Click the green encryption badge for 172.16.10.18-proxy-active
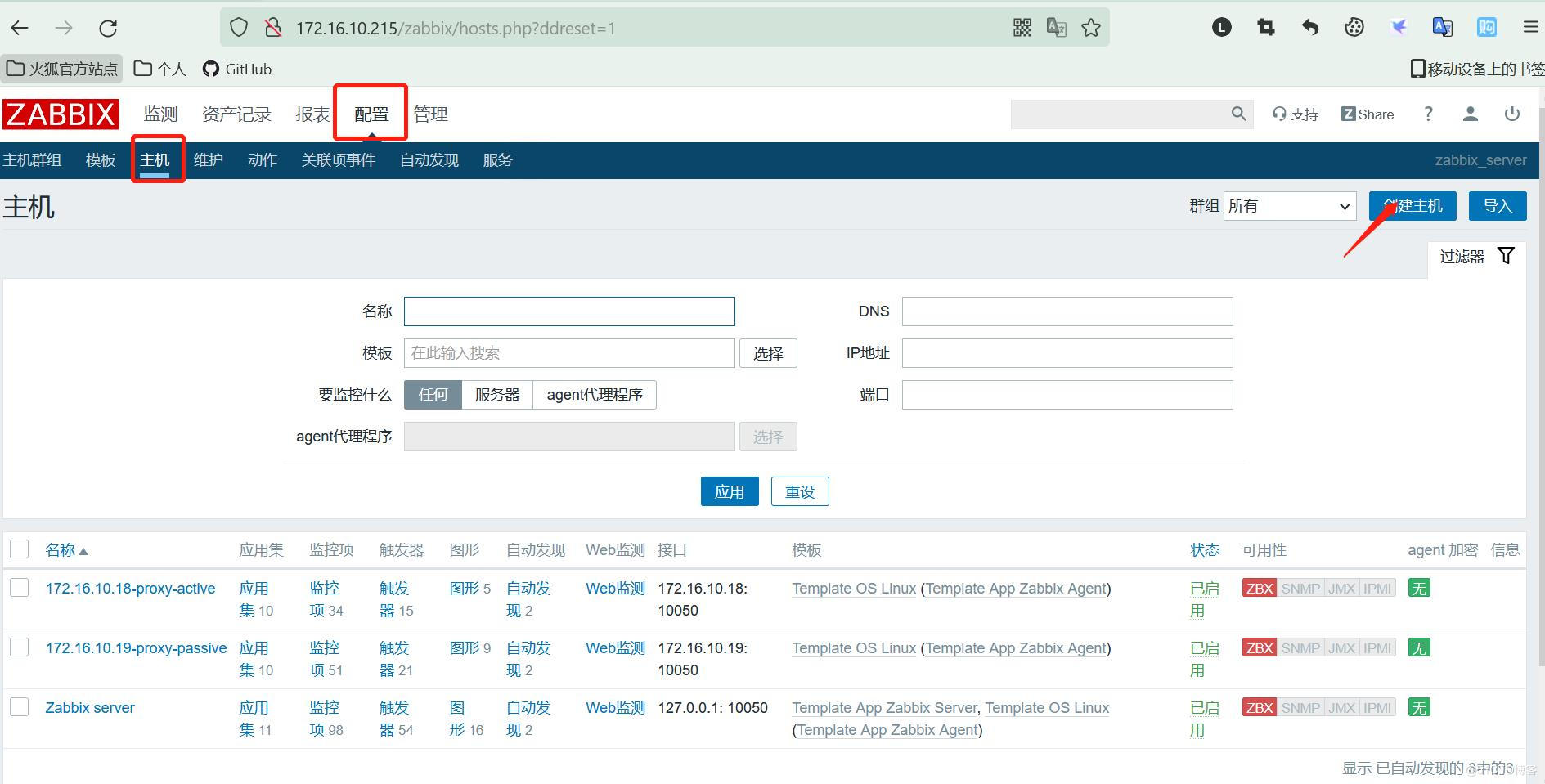1545x784 pixels. (x=1419, y=589)
